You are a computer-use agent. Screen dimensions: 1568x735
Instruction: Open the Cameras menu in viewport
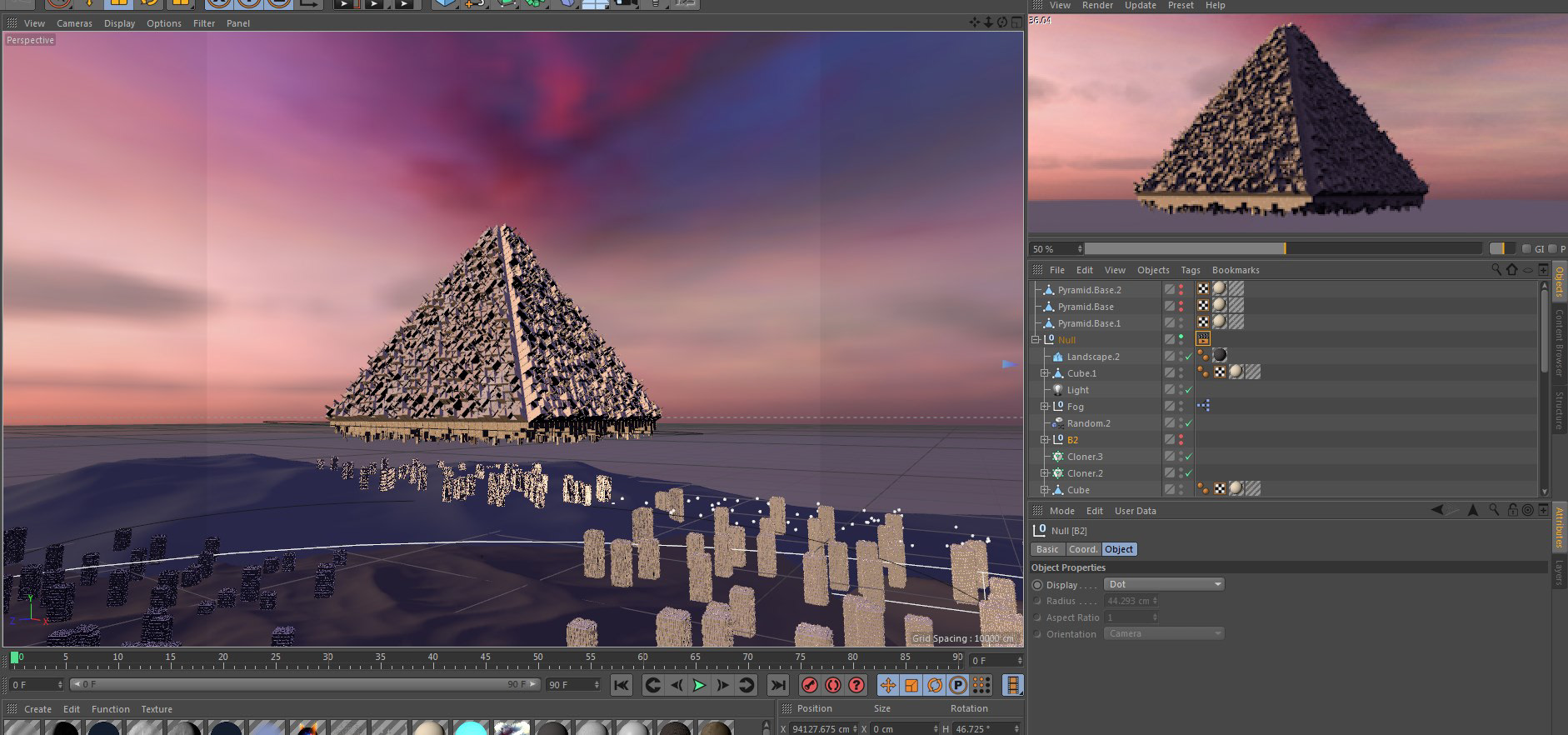(74, 23)
